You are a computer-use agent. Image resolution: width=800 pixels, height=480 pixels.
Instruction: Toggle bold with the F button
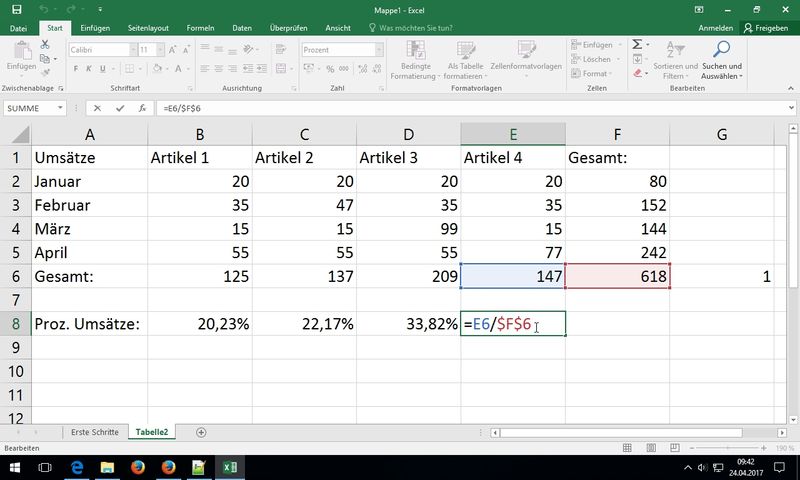[x=76, y=68]
